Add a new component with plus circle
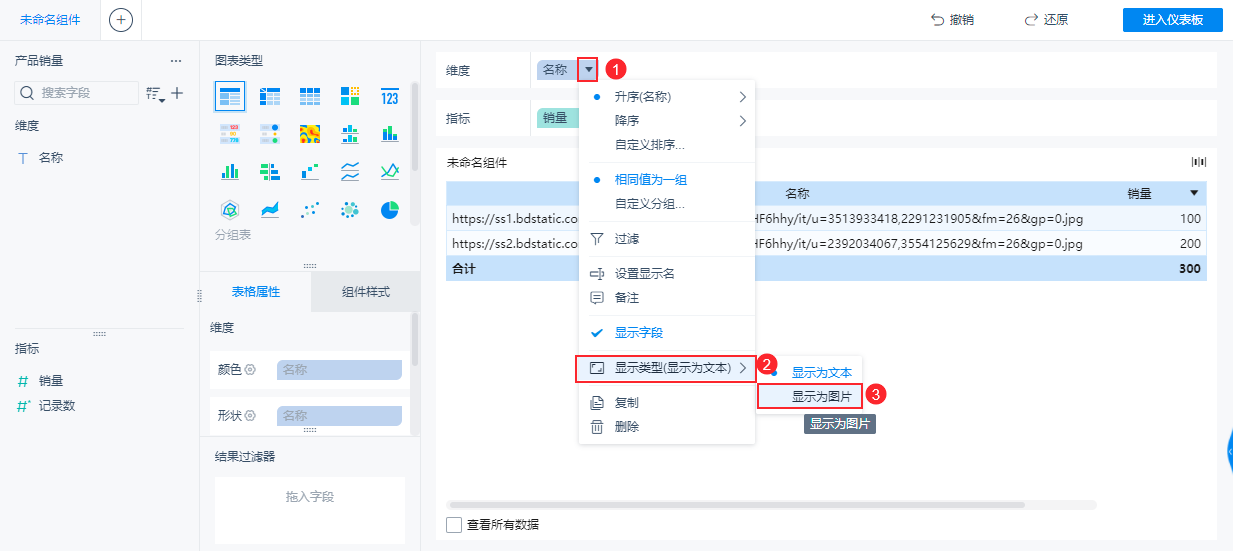The width and height of the screenshot is (1233, 551). click(x=121, y=20)
